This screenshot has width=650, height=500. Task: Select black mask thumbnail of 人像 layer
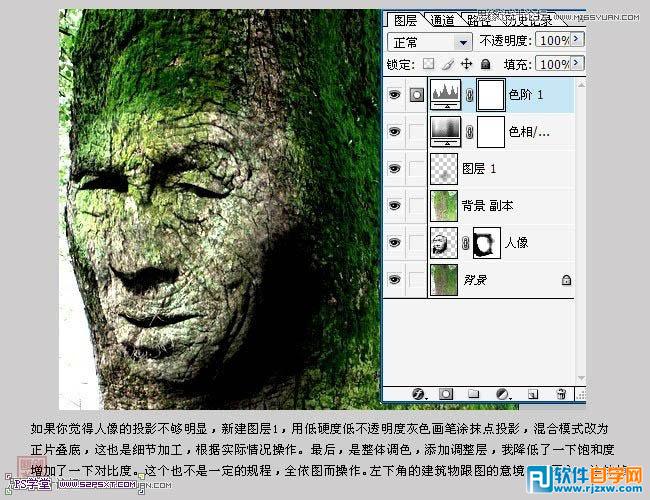pyautogui.click(x=487, y=243)
